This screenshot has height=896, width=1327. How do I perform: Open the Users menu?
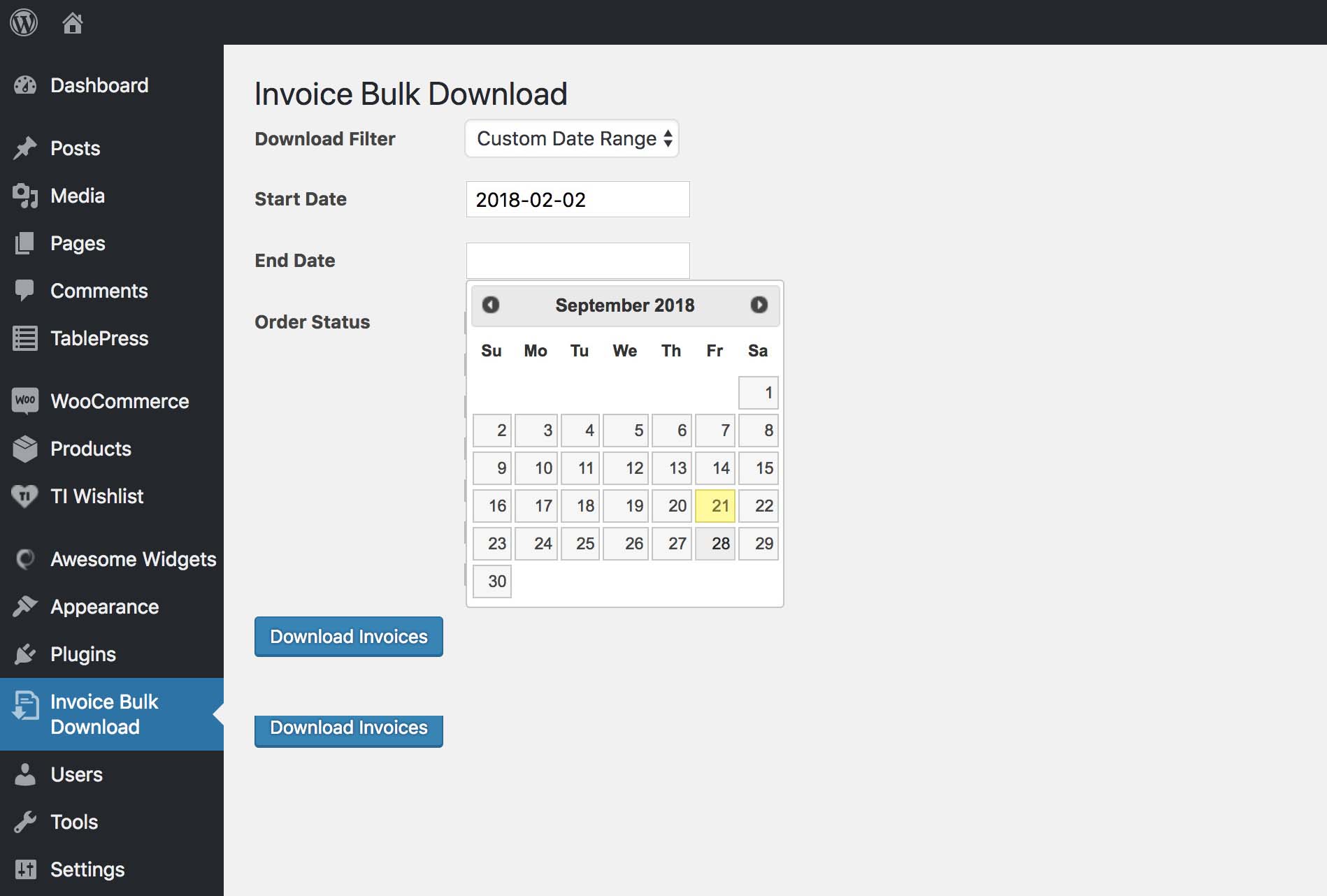(76, 774)
